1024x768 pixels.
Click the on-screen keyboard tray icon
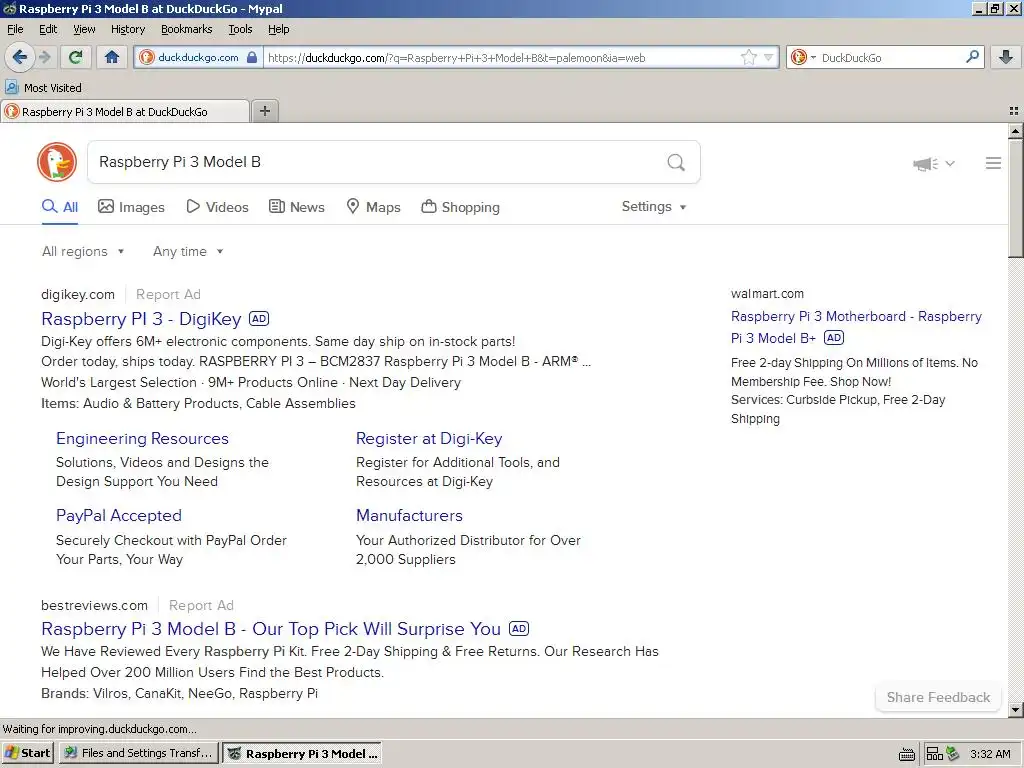pyautogui.click(x=906, y=755)
